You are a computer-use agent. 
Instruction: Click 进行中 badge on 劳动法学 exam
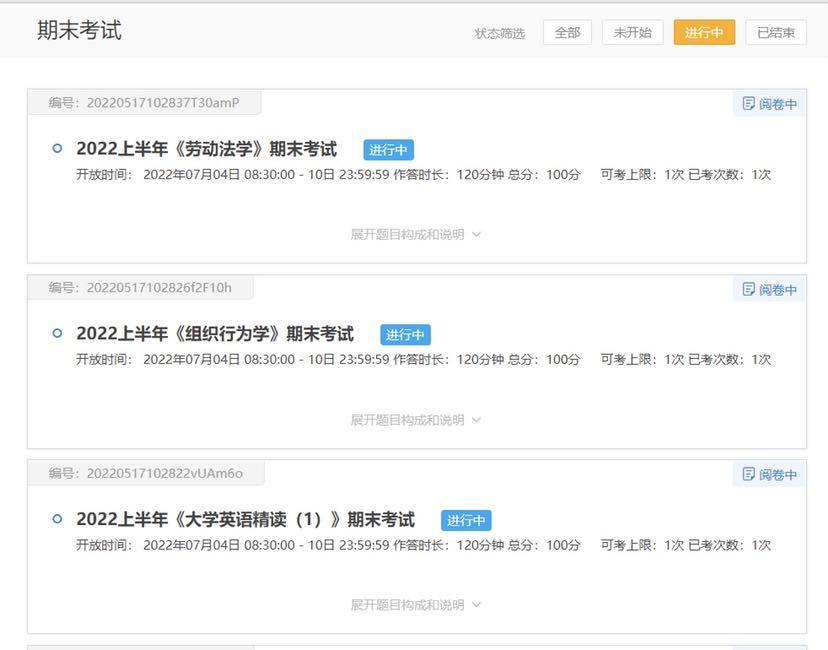click(388, 150)
